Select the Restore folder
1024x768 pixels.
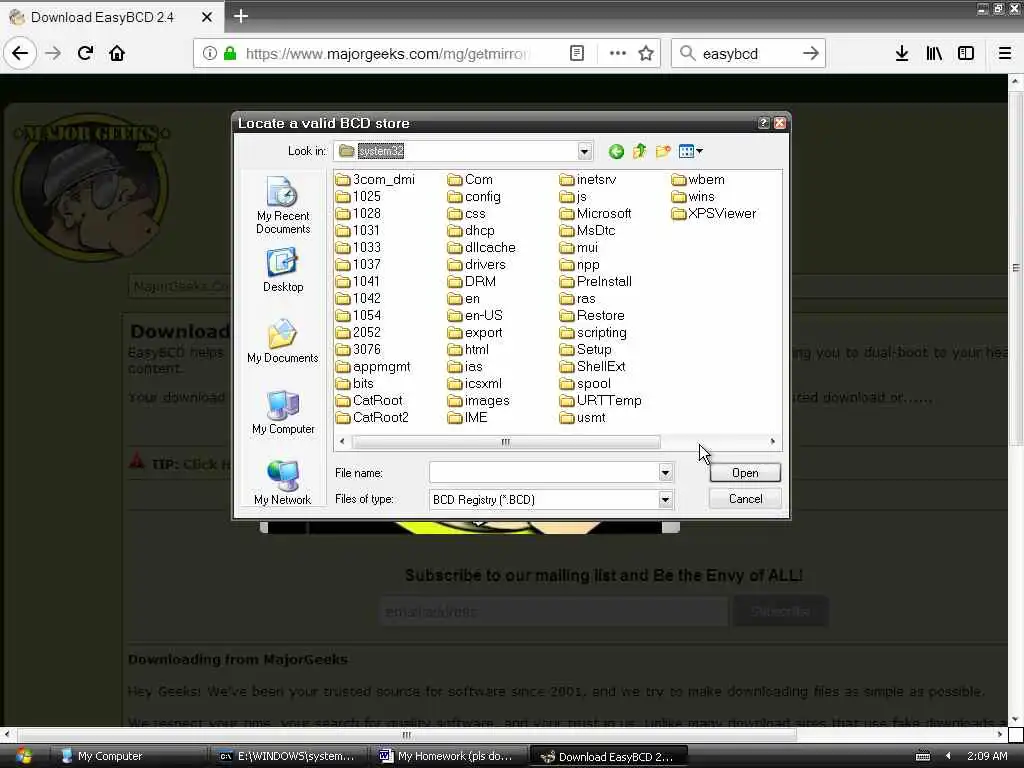pyautogui.click(x=592, y=315)
